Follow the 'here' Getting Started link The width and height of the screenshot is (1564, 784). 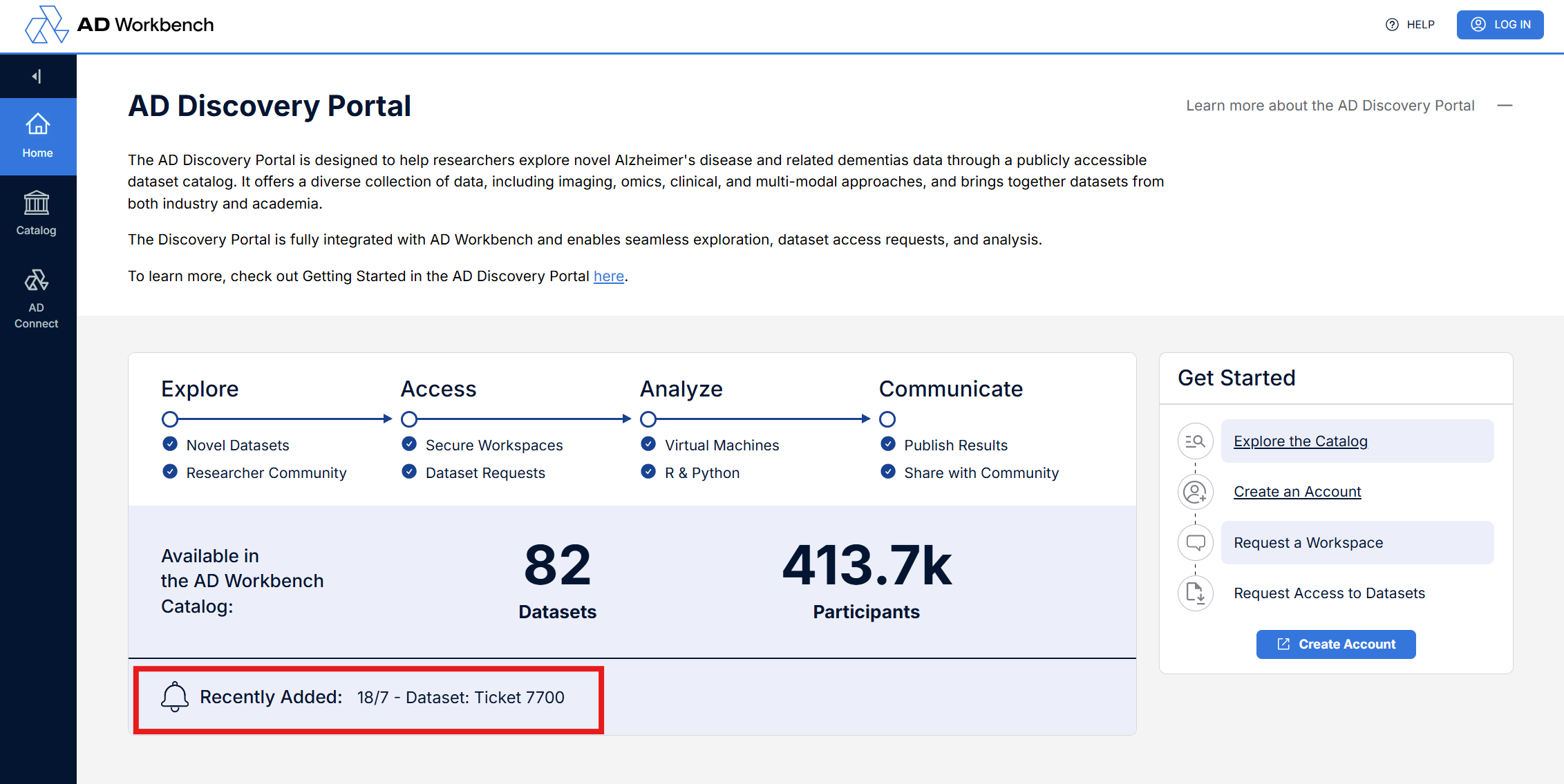[608, 276]
